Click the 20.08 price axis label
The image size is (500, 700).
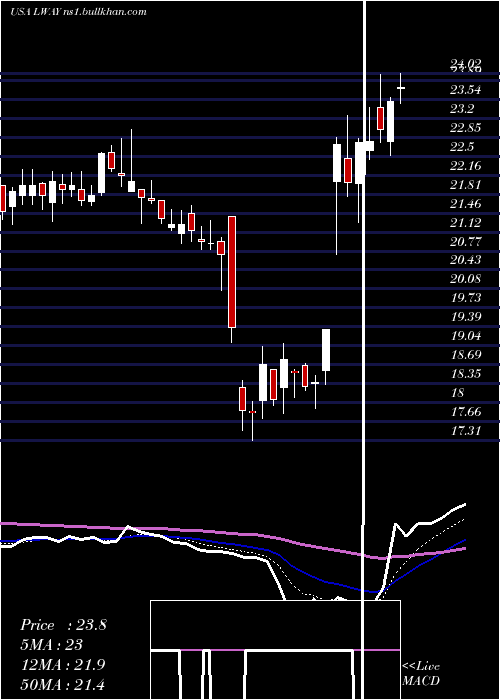[x=465, y=279]
